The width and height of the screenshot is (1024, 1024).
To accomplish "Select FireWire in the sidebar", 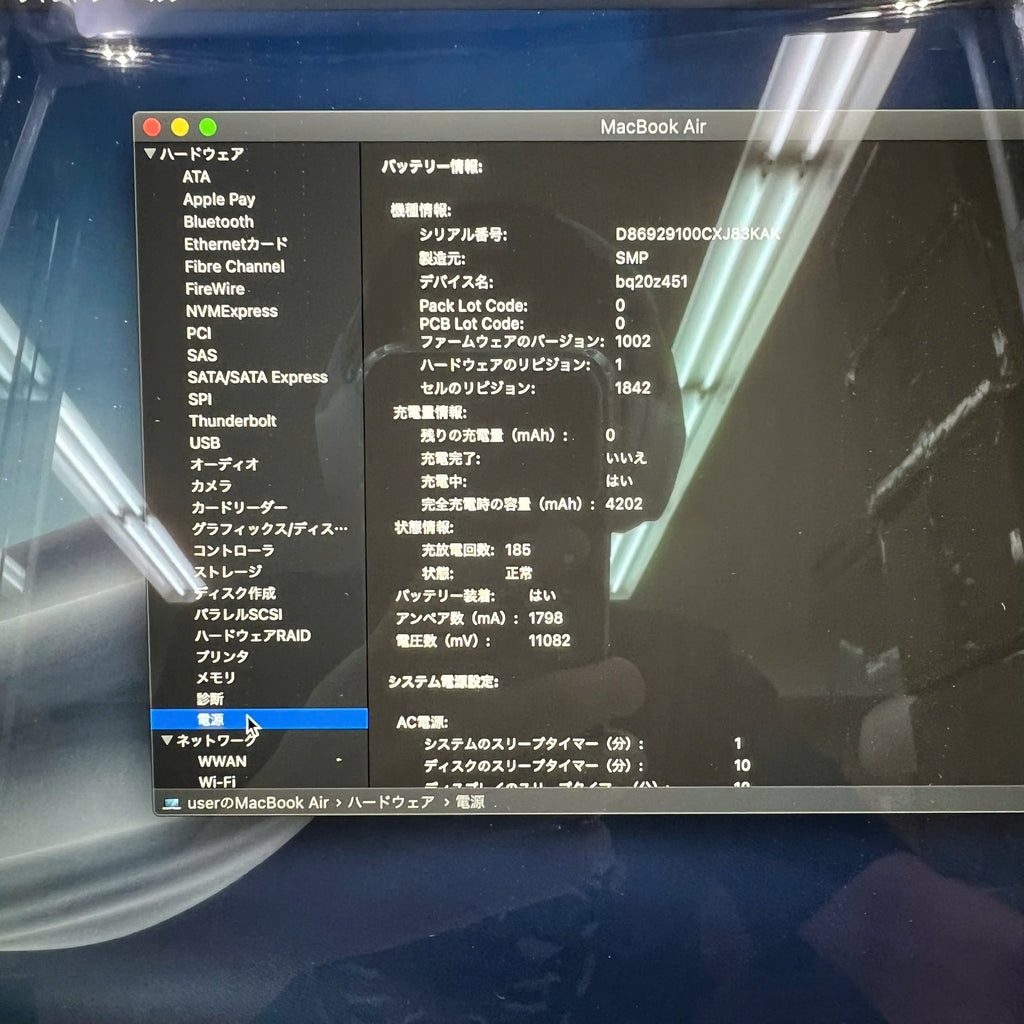I will coord(214,289).
